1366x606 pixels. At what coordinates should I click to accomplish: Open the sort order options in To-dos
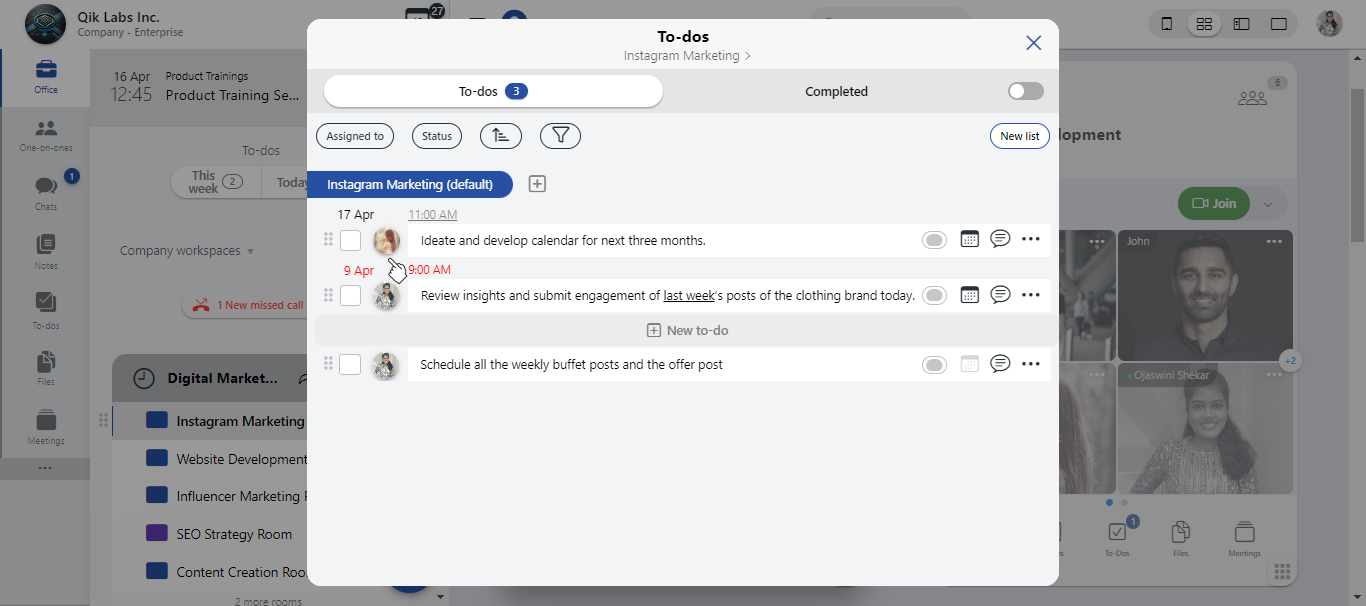coord(500,135)
